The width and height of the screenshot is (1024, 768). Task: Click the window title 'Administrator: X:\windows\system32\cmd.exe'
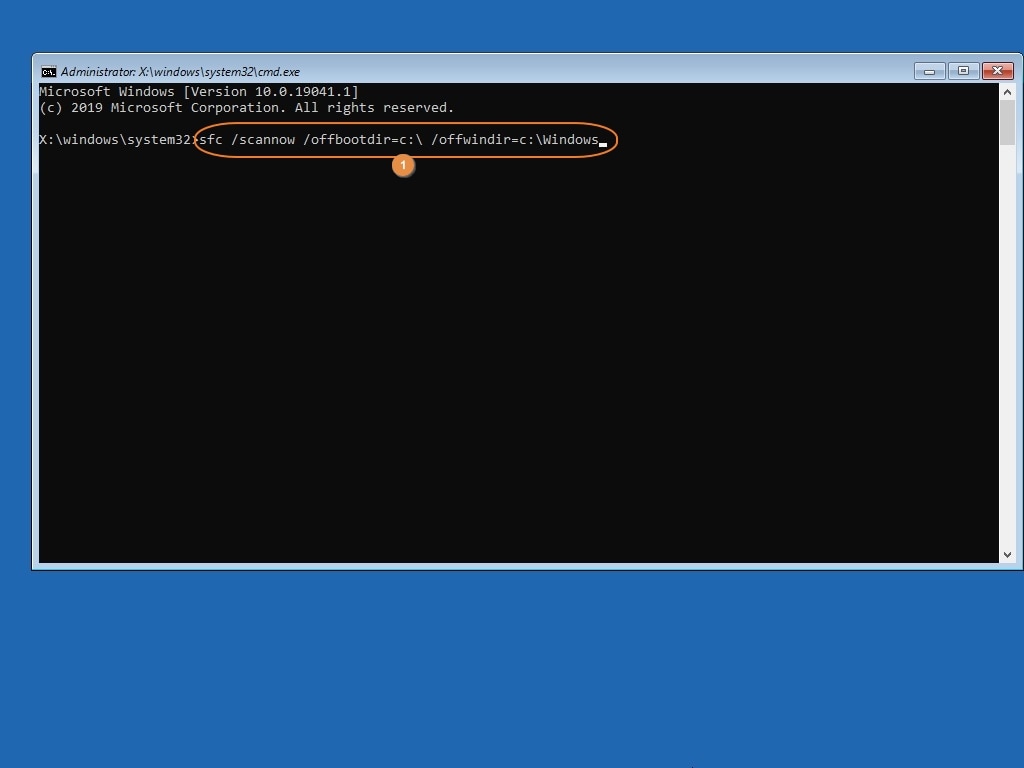click(180, 72)
